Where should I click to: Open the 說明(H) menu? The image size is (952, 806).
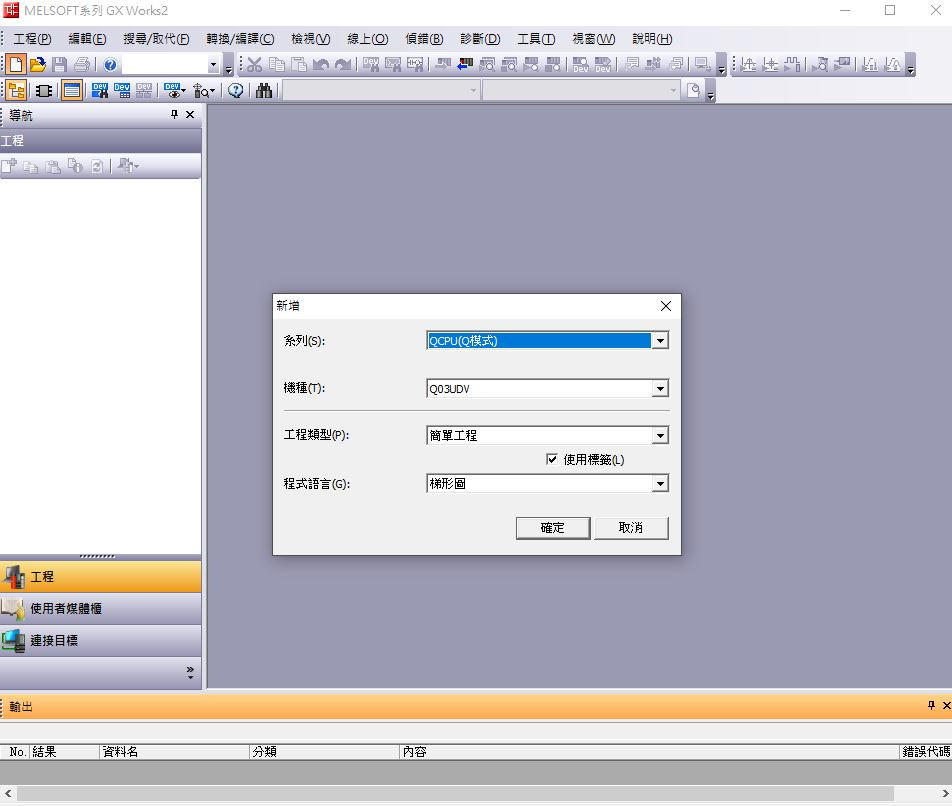coord(652,39)
